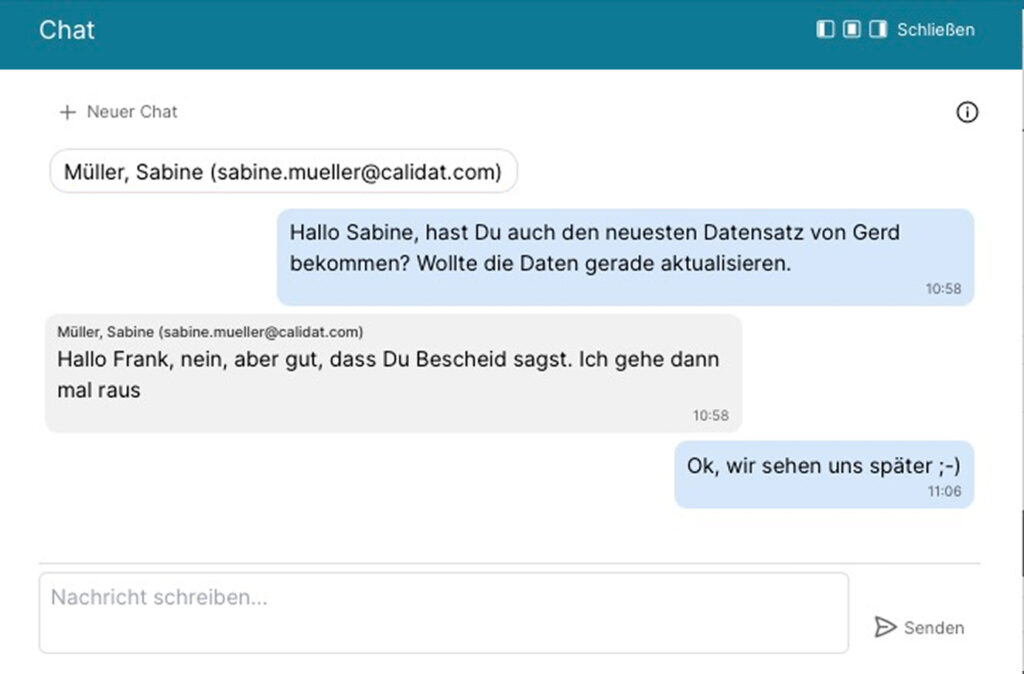Click the message starting 'Hallo Sabine, hast Du'
Image resolution: width=1024 pixels, height=674 pixels.
(625, 257)
